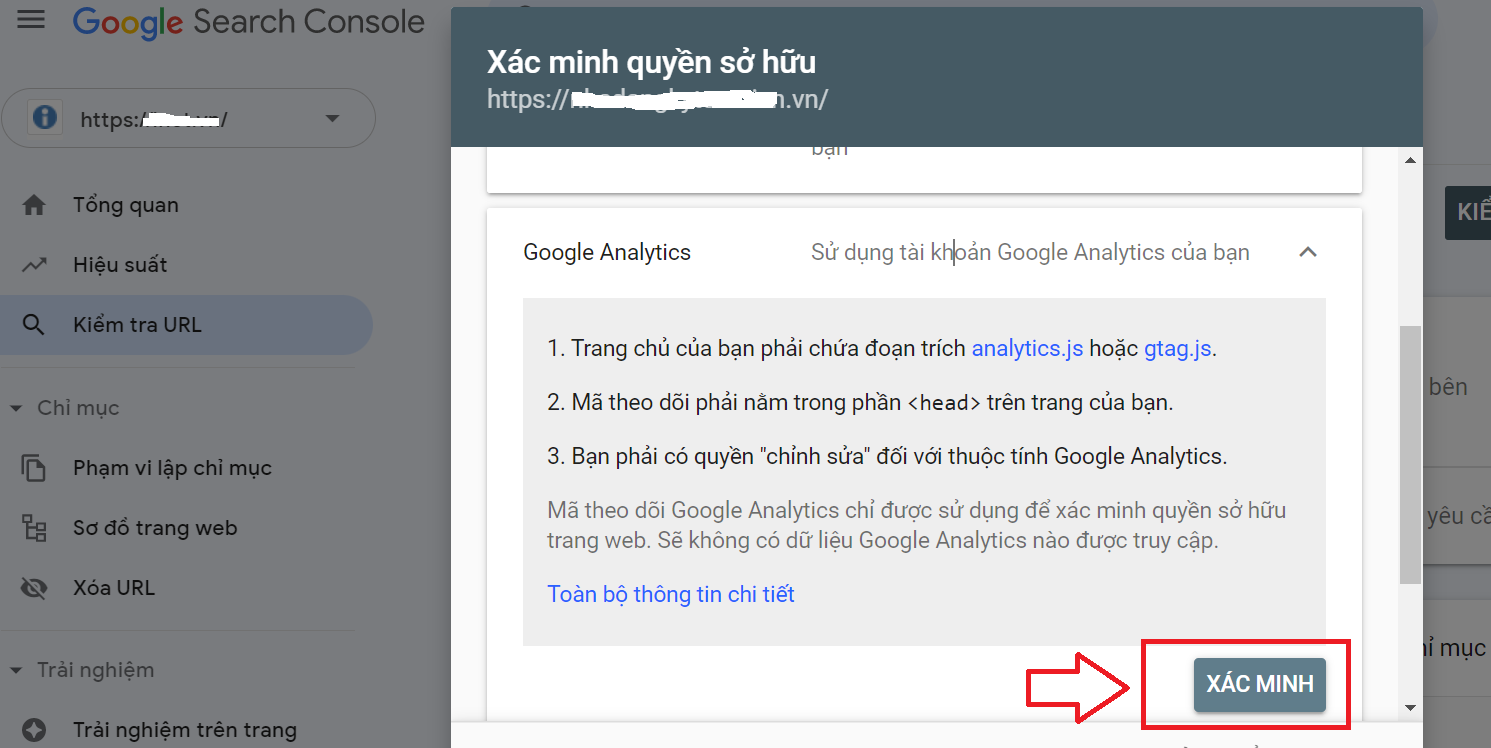Image resolution: width=1491 pixels, height=748 pixels.
Task: Click the Phạm vi lập chỉ mục pages icon
Action: [x=34, y=468]
